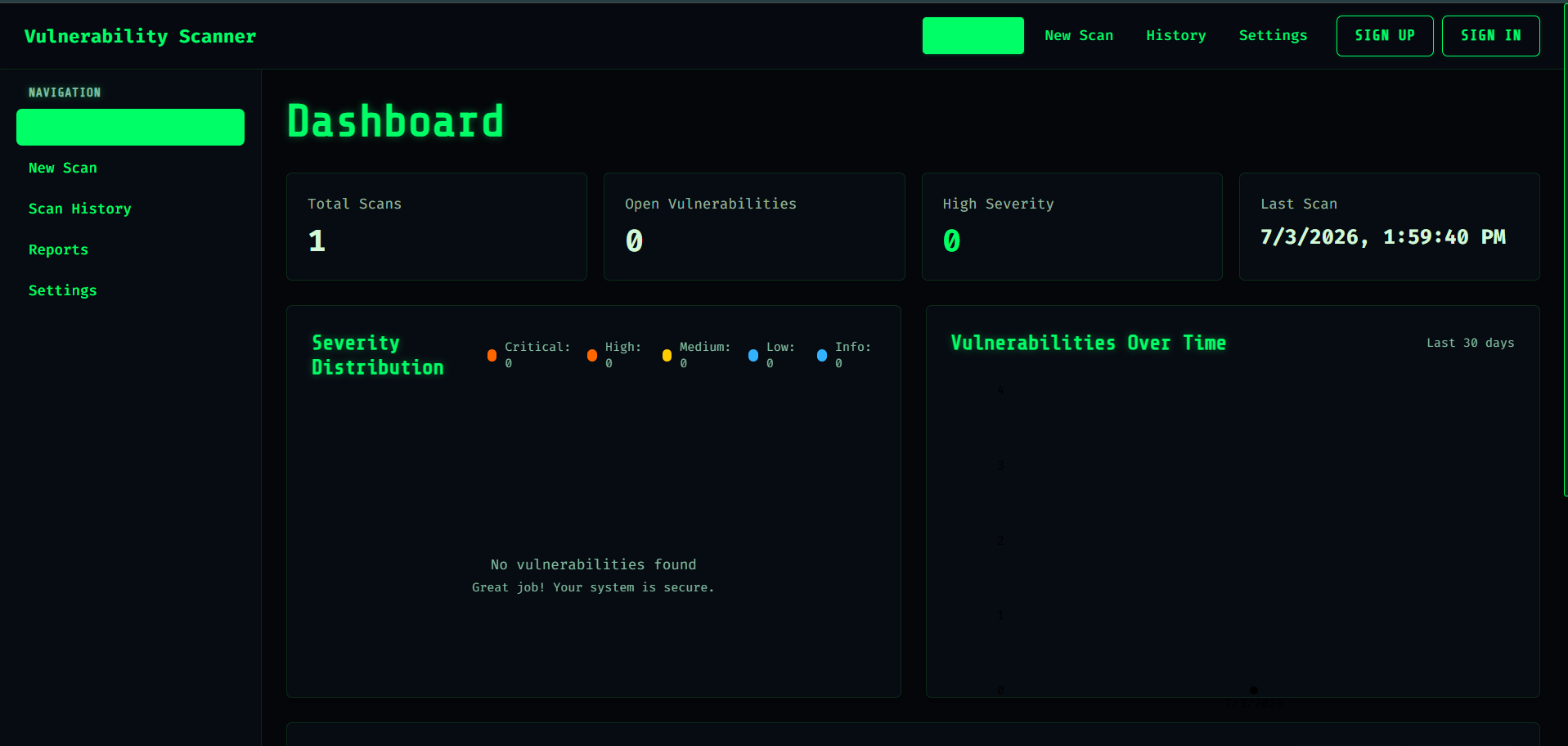
Task: Click the "No vulnerabilities found" message
Action: click(593, 564)
